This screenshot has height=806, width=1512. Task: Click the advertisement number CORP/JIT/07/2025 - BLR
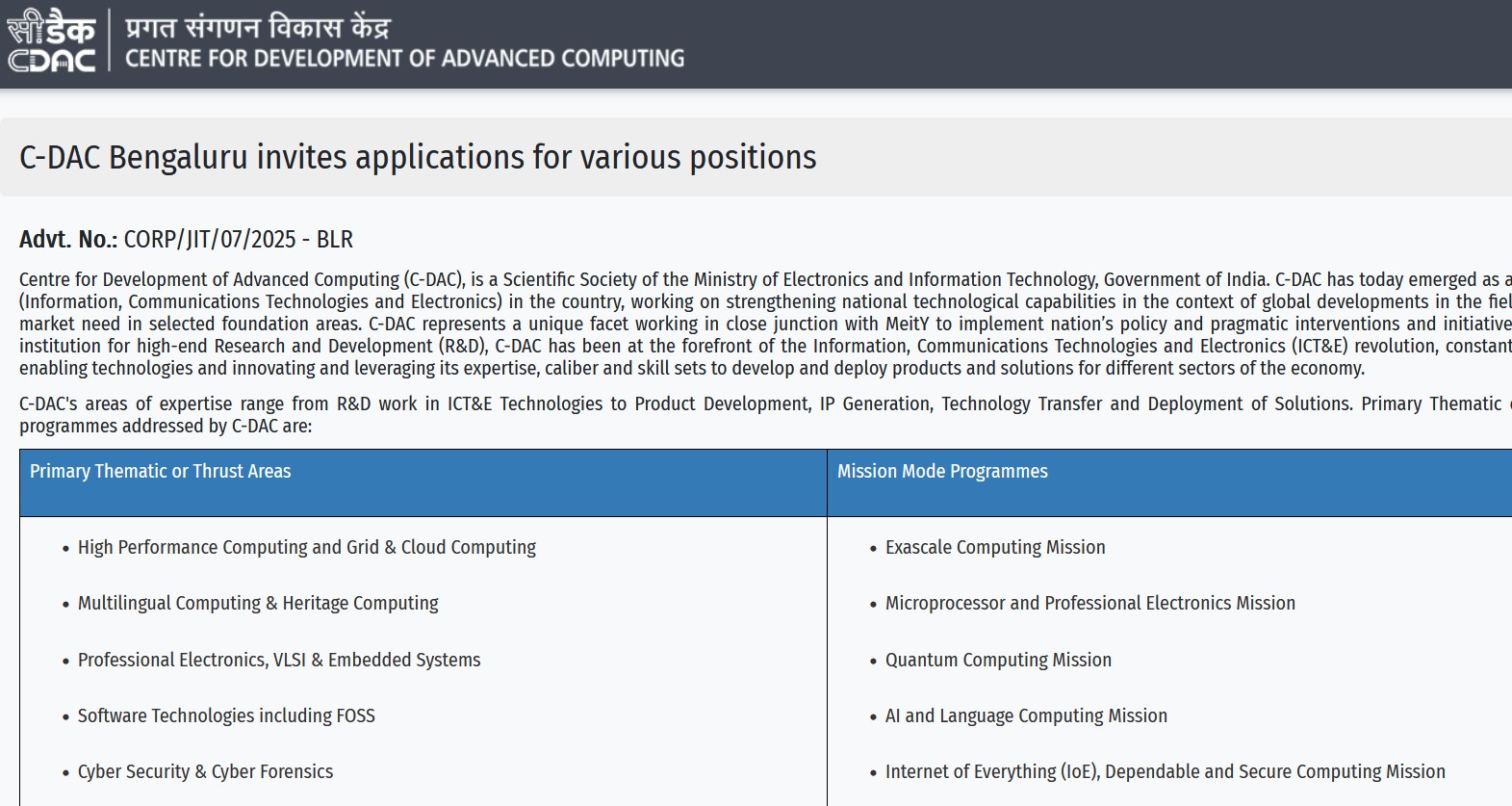coord(239,240)
